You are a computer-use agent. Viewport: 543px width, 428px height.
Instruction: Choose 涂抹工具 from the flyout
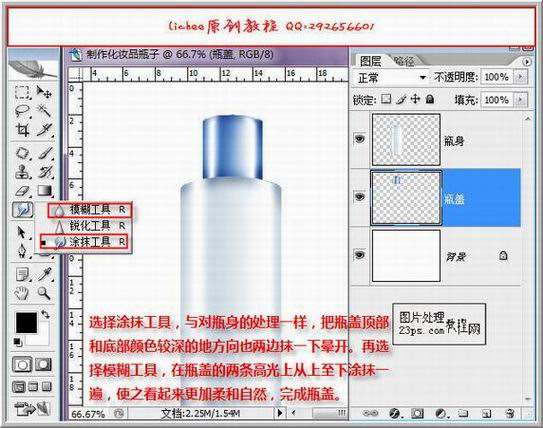pos(84,241)
